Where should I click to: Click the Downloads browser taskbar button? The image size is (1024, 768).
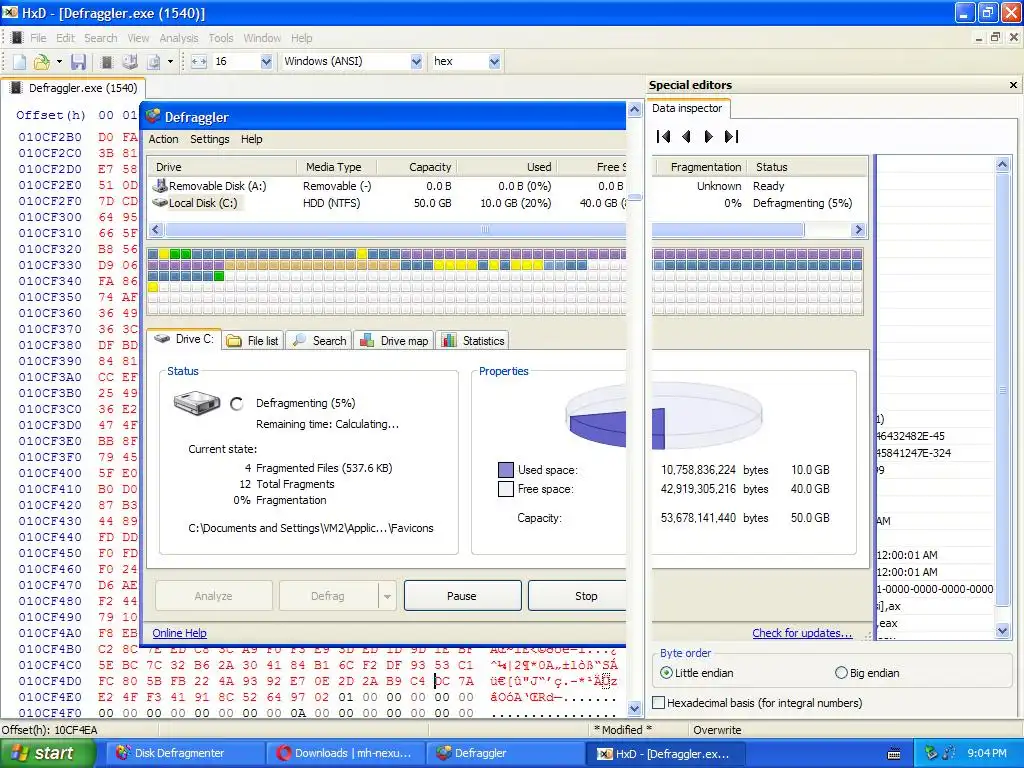pyautogui.click(x=345, y=753)
